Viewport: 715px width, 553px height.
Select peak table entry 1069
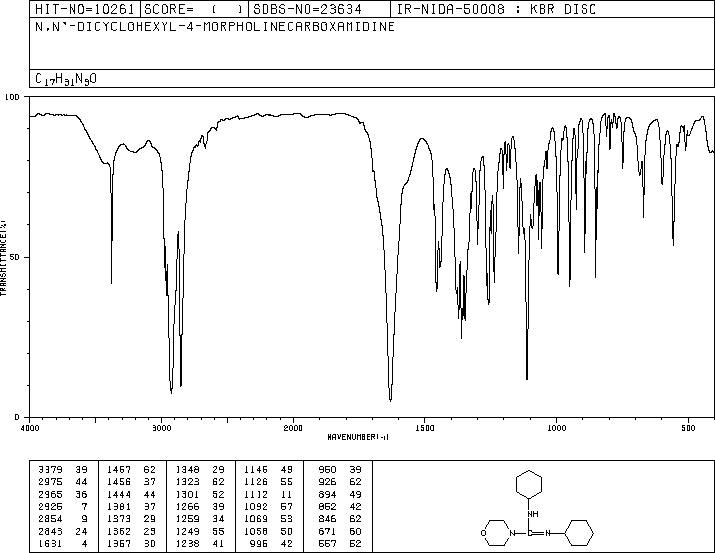pos(256,519)
